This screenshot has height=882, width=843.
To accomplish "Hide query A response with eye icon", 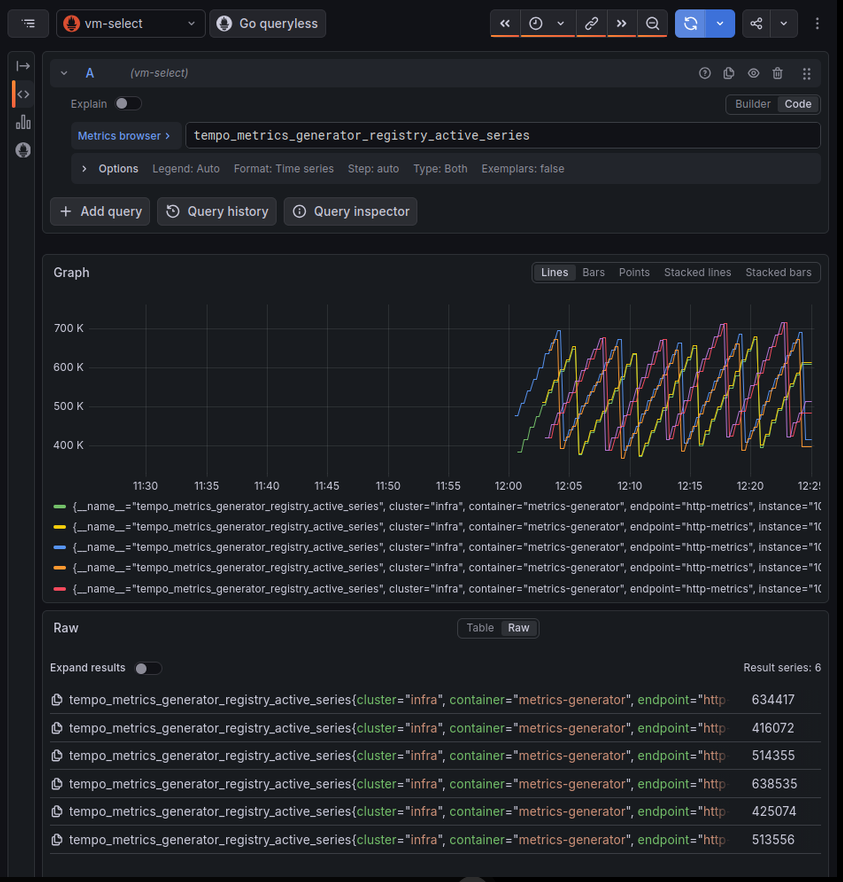I will click(x=753, y=73).
